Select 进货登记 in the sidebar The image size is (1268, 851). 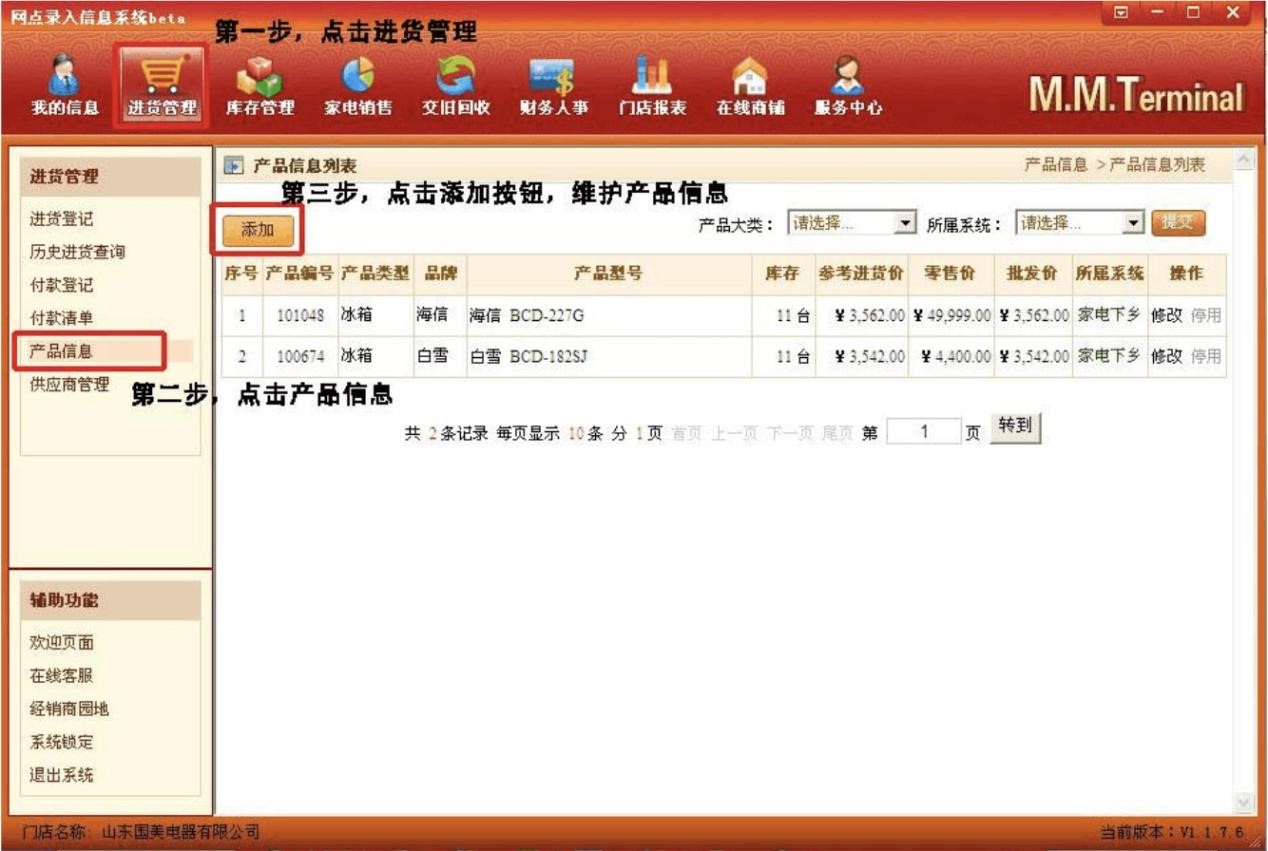[x=61, y=219]
